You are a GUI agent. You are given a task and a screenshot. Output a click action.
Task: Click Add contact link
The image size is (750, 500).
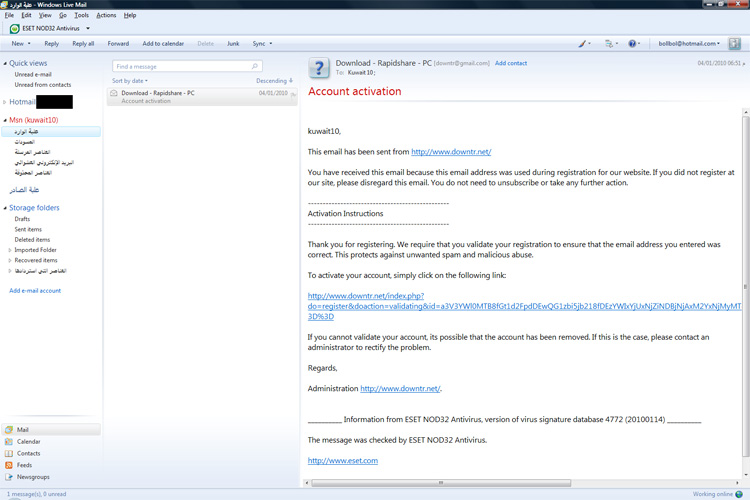tap(511, 63)
